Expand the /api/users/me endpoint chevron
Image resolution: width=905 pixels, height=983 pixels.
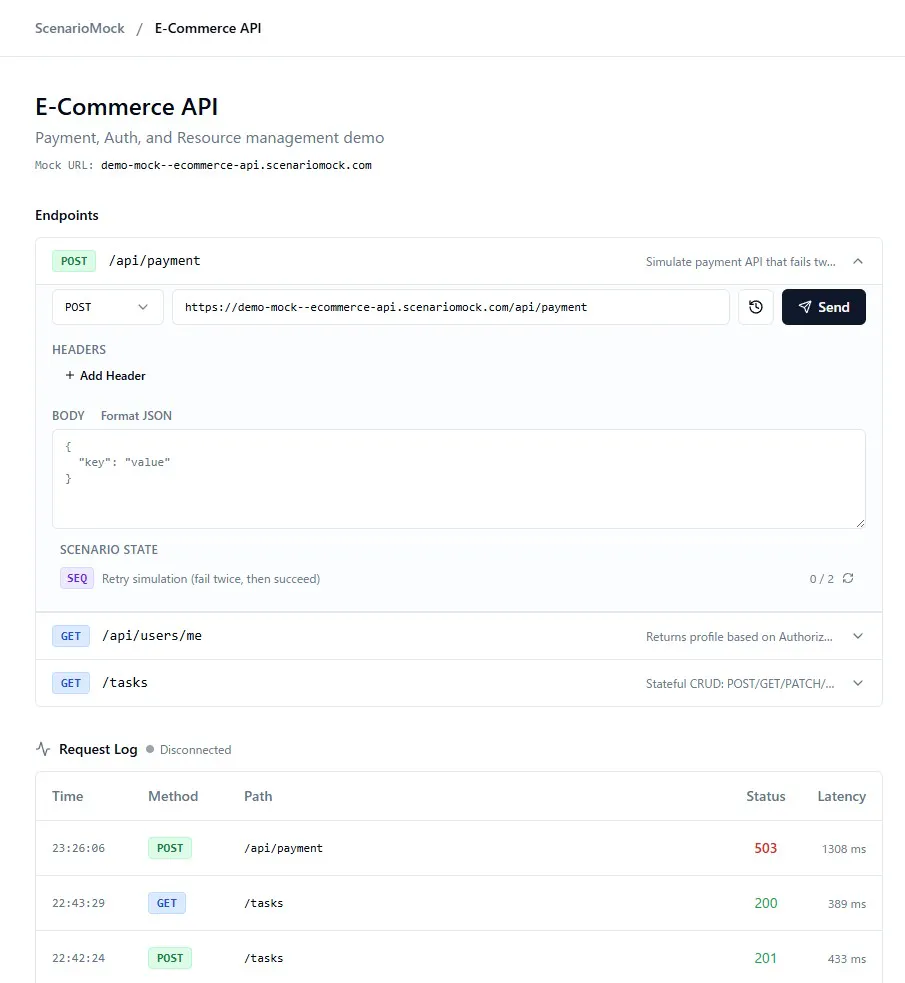click(x=858, y=636)
